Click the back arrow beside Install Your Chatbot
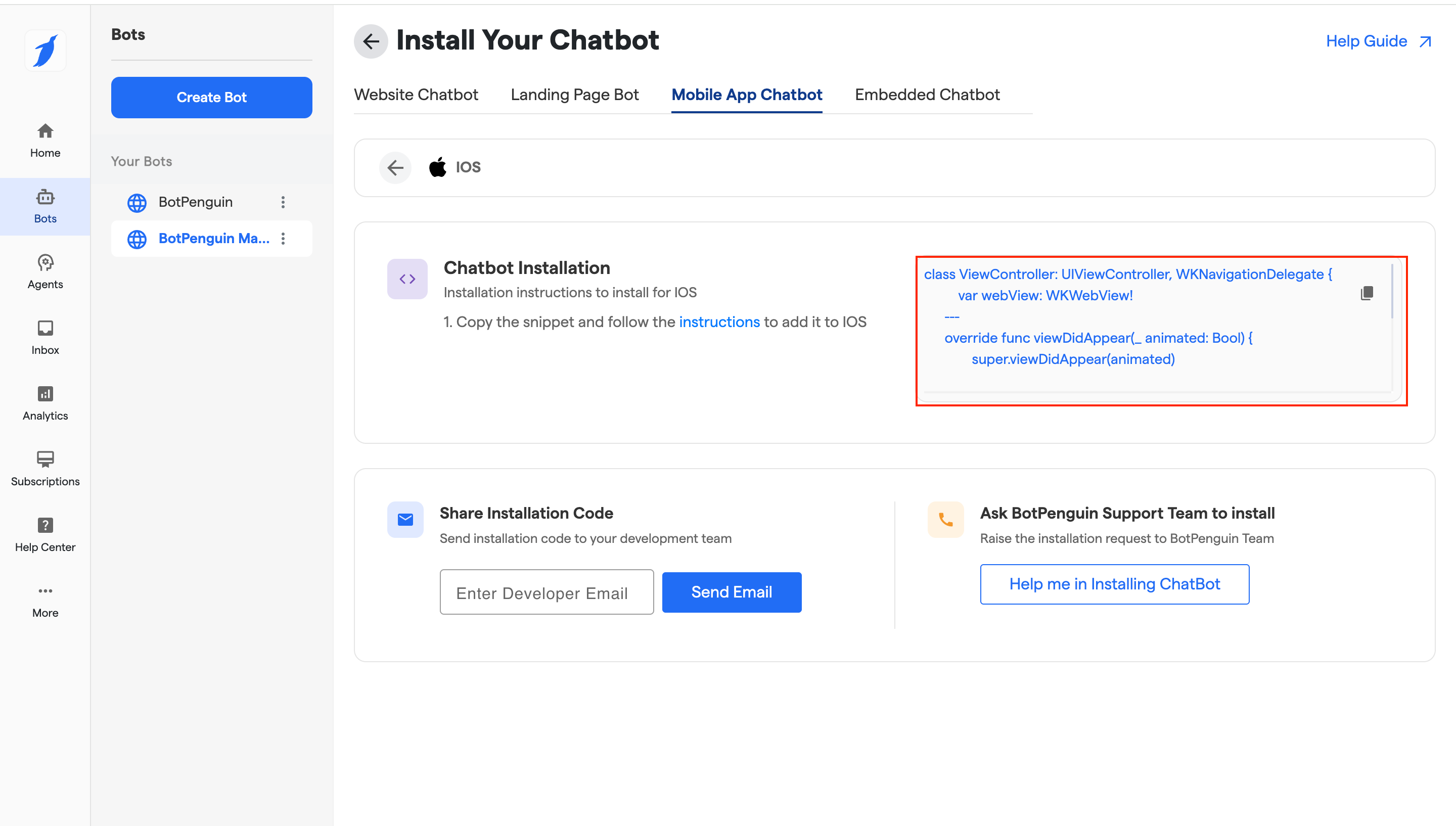Image resolution: width=1456 pixels, height=826 pixels. click(371, 41)
